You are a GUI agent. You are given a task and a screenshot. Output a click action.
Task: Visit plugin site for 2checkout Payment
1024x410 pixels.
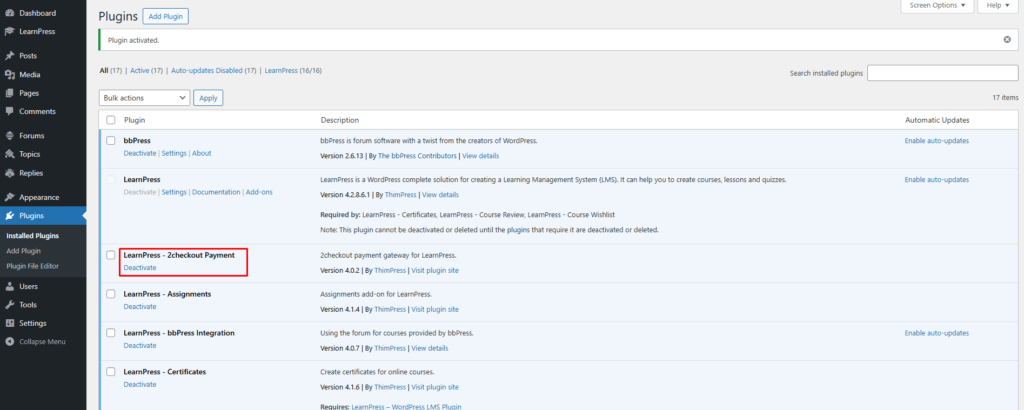435,270
